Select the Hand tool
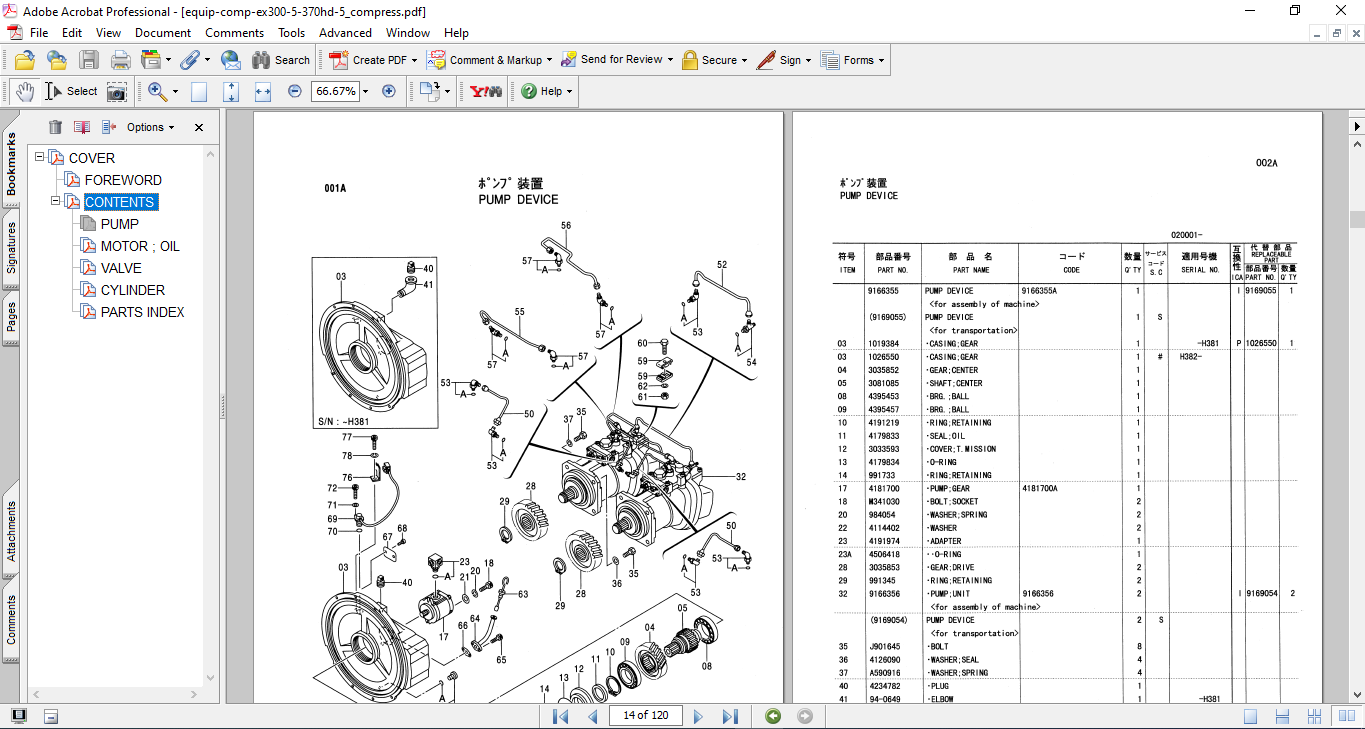Viewport: 1365px width, 729px height. point(24,91)
